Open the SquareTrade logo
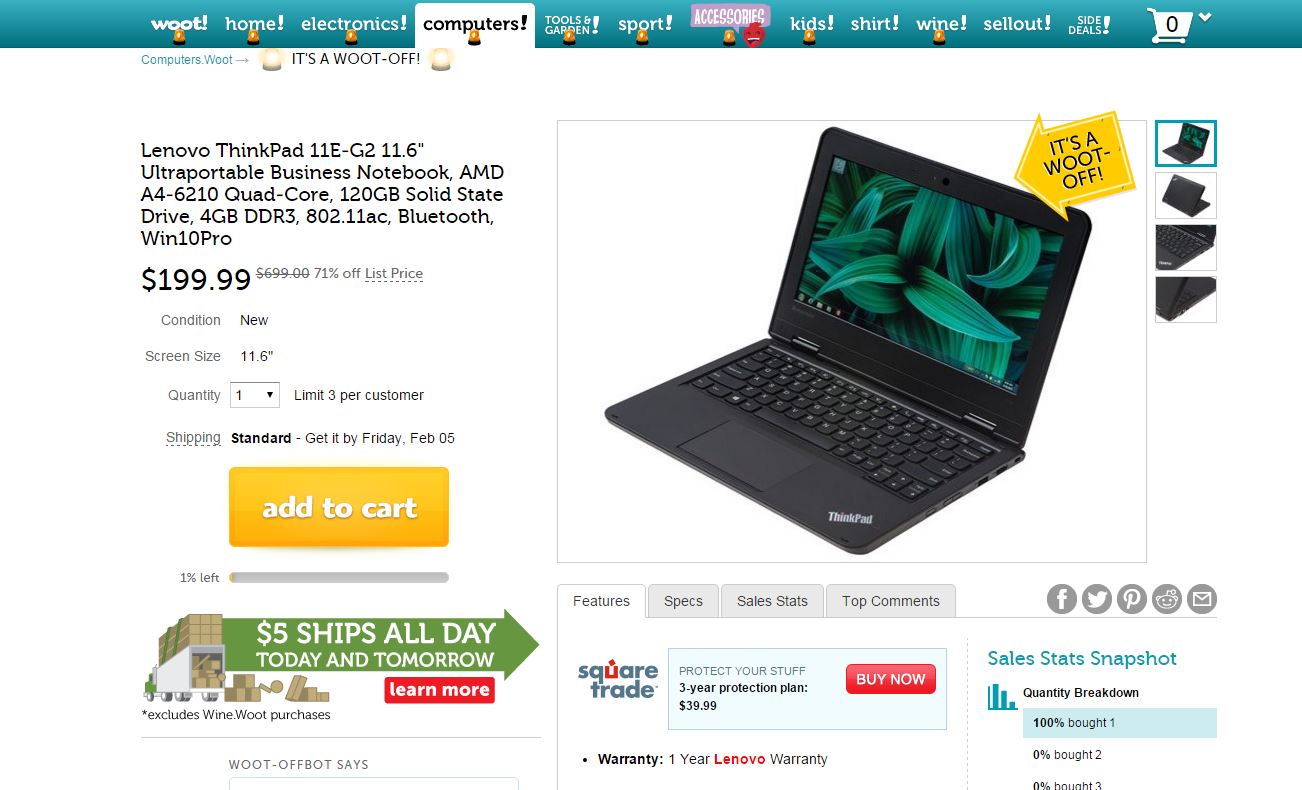This screenshot has width=1302, height=790. [617, 679]
